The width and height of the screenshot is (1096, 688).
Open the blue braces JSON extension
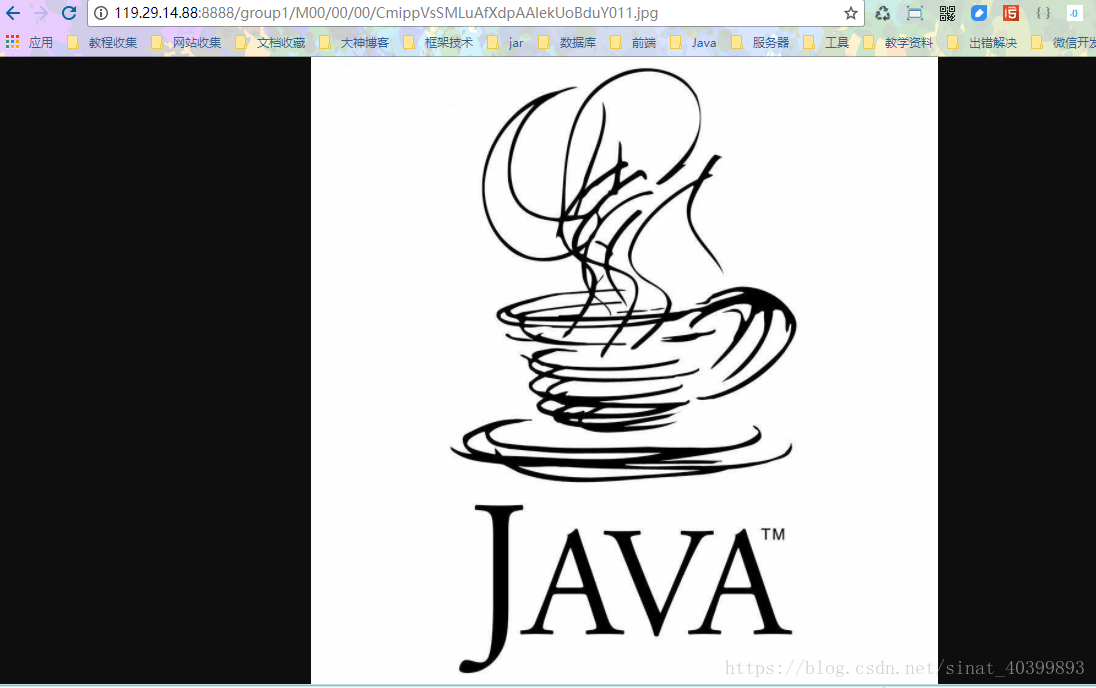tap(1074, 13)
